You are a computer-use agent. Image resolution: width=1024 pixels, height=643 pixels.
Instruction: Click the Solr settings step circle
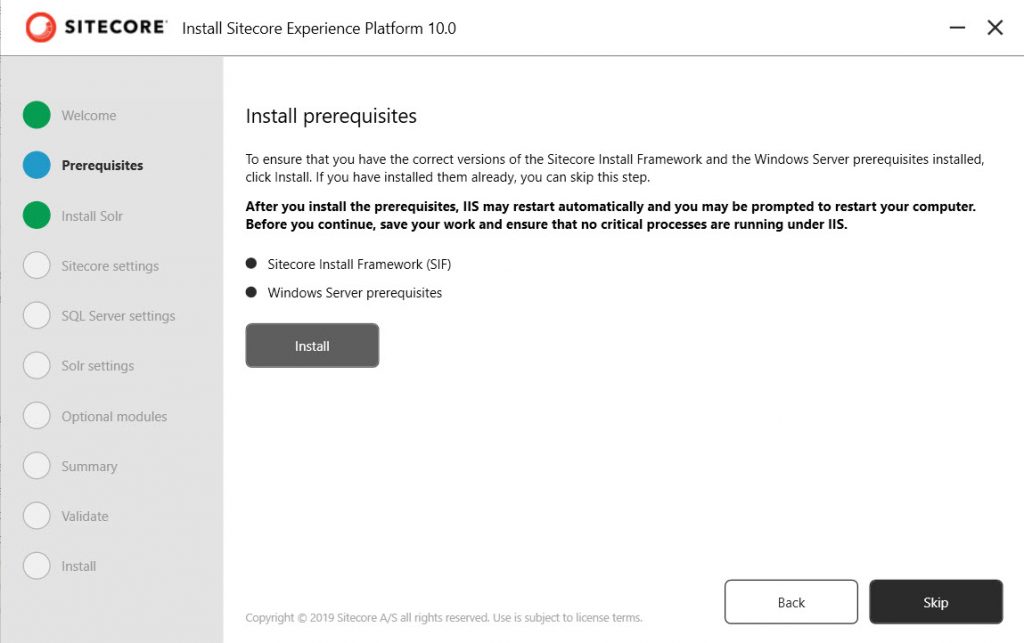[x=37, y=366]
